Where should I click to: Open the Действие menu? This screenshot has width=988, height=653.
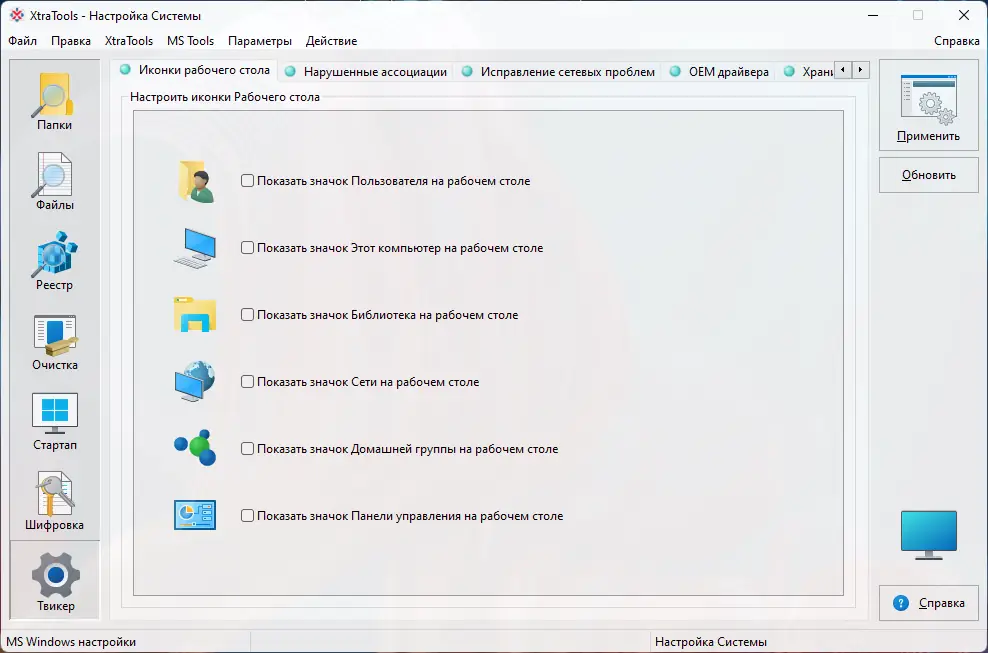pyautogui.click(x=331, y=41)
